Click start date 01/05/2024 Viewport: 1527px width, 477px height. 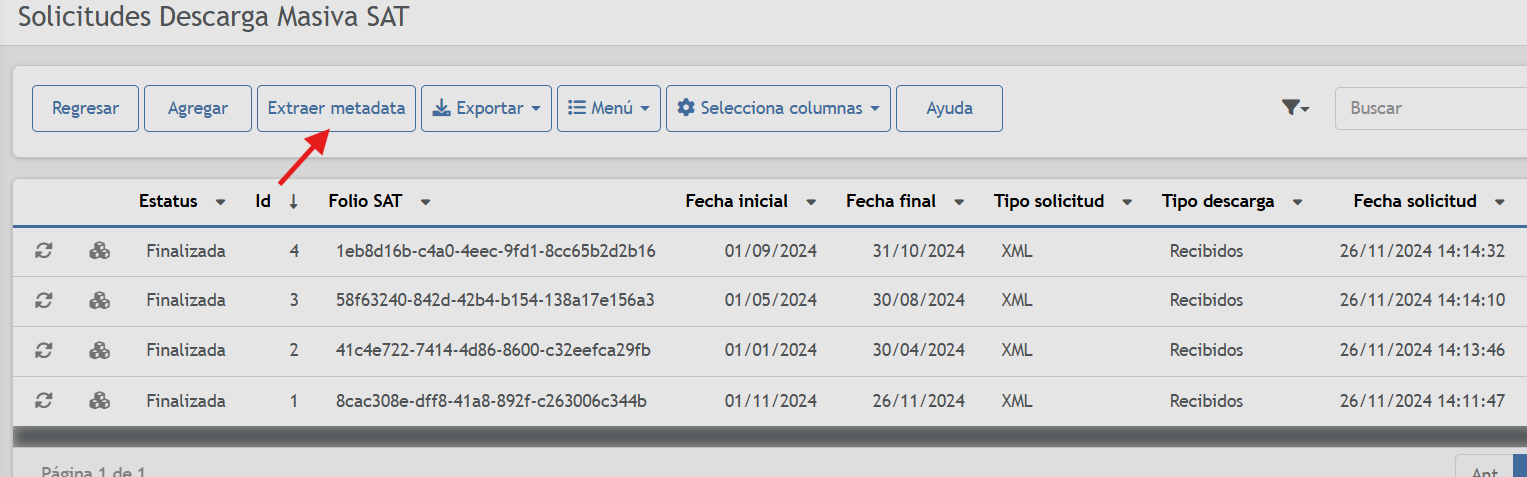pos(771,300)
